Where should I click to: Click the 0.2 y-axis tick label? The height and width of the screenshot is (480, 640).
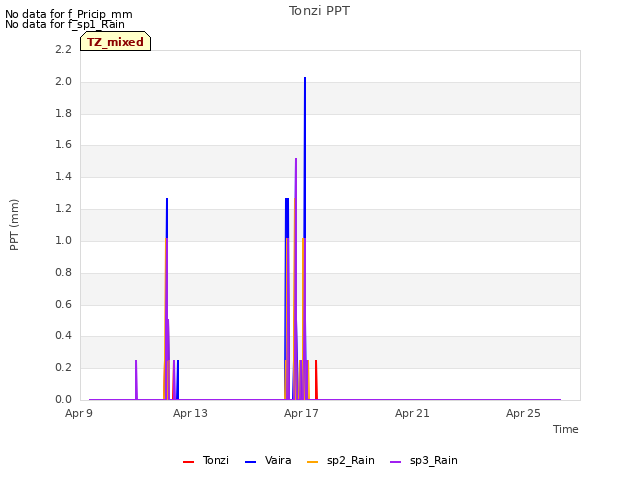63,367
